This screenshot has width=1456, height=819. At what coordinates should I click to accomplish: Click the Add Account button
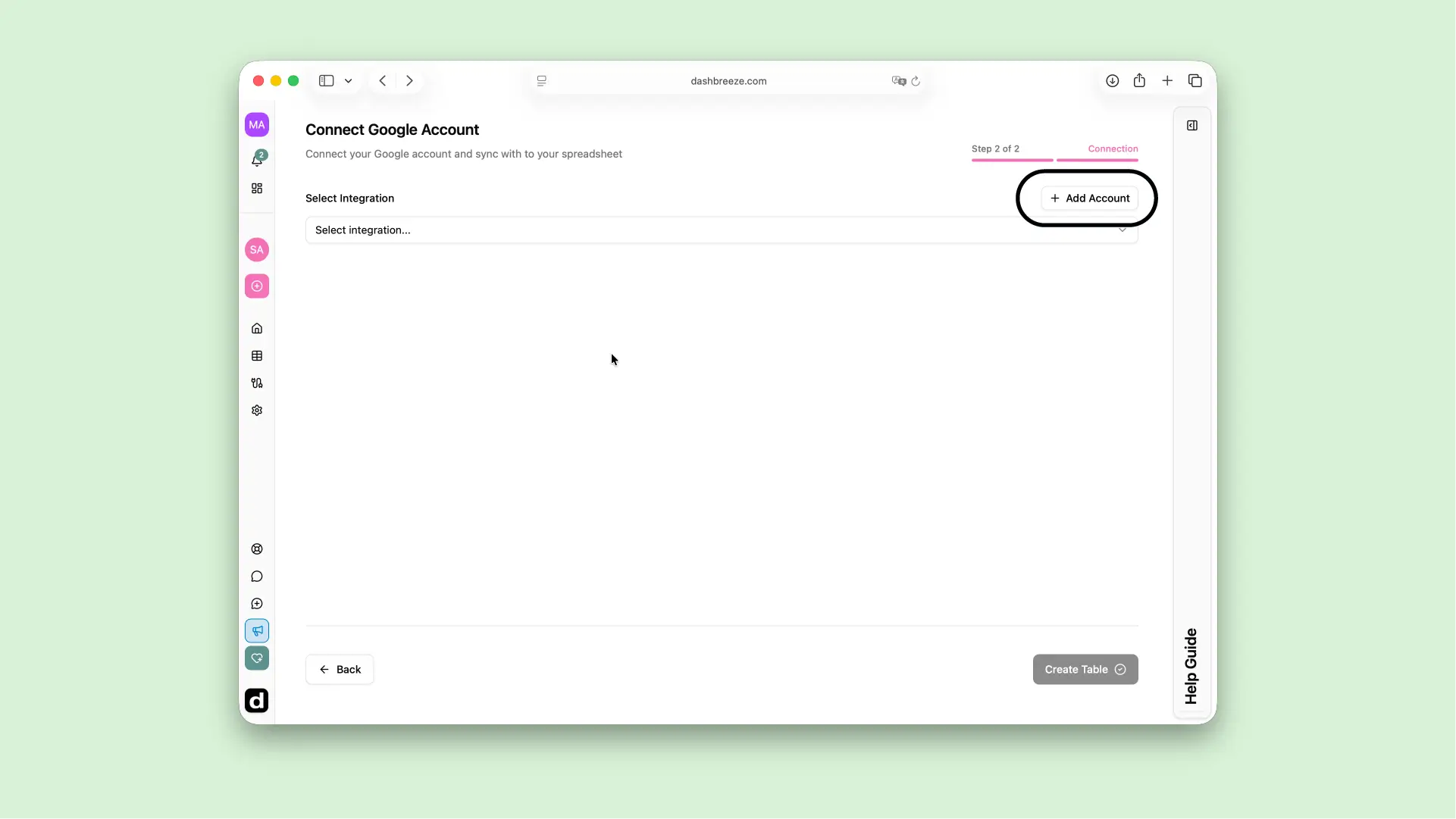tap(1090, 198)
